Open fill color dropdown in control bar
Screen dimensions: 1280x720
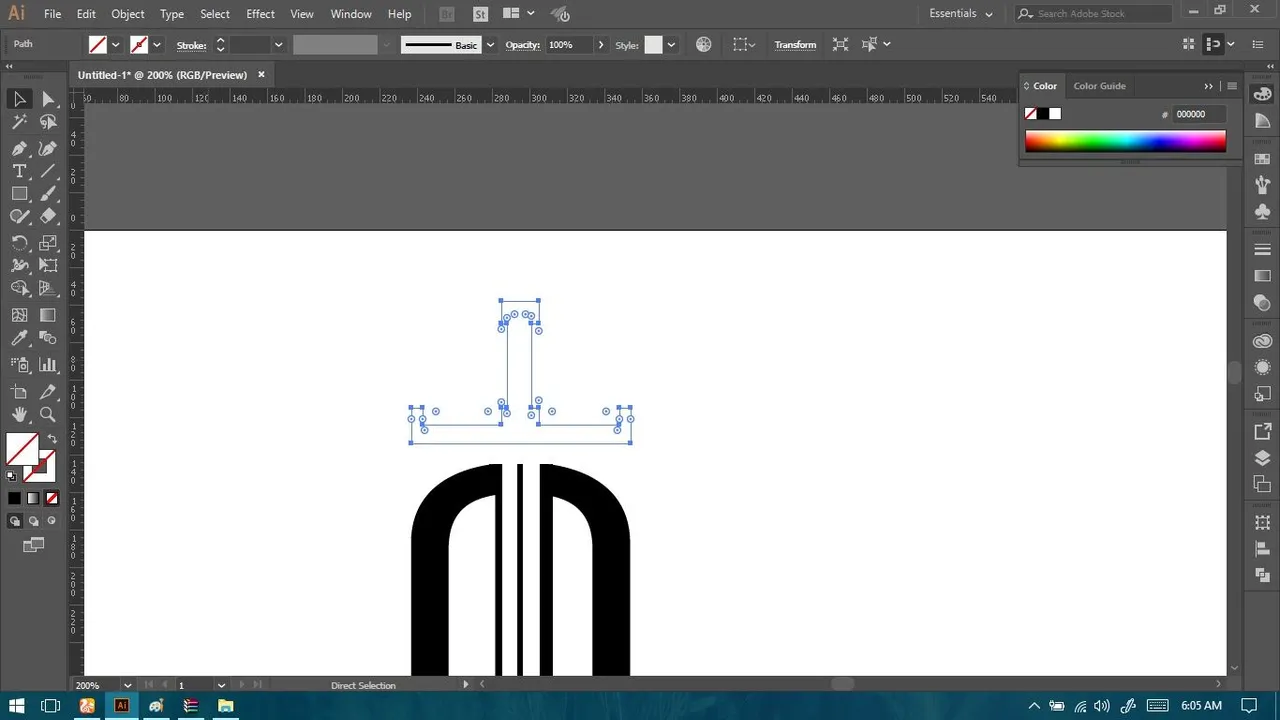[x=116, y=45]
